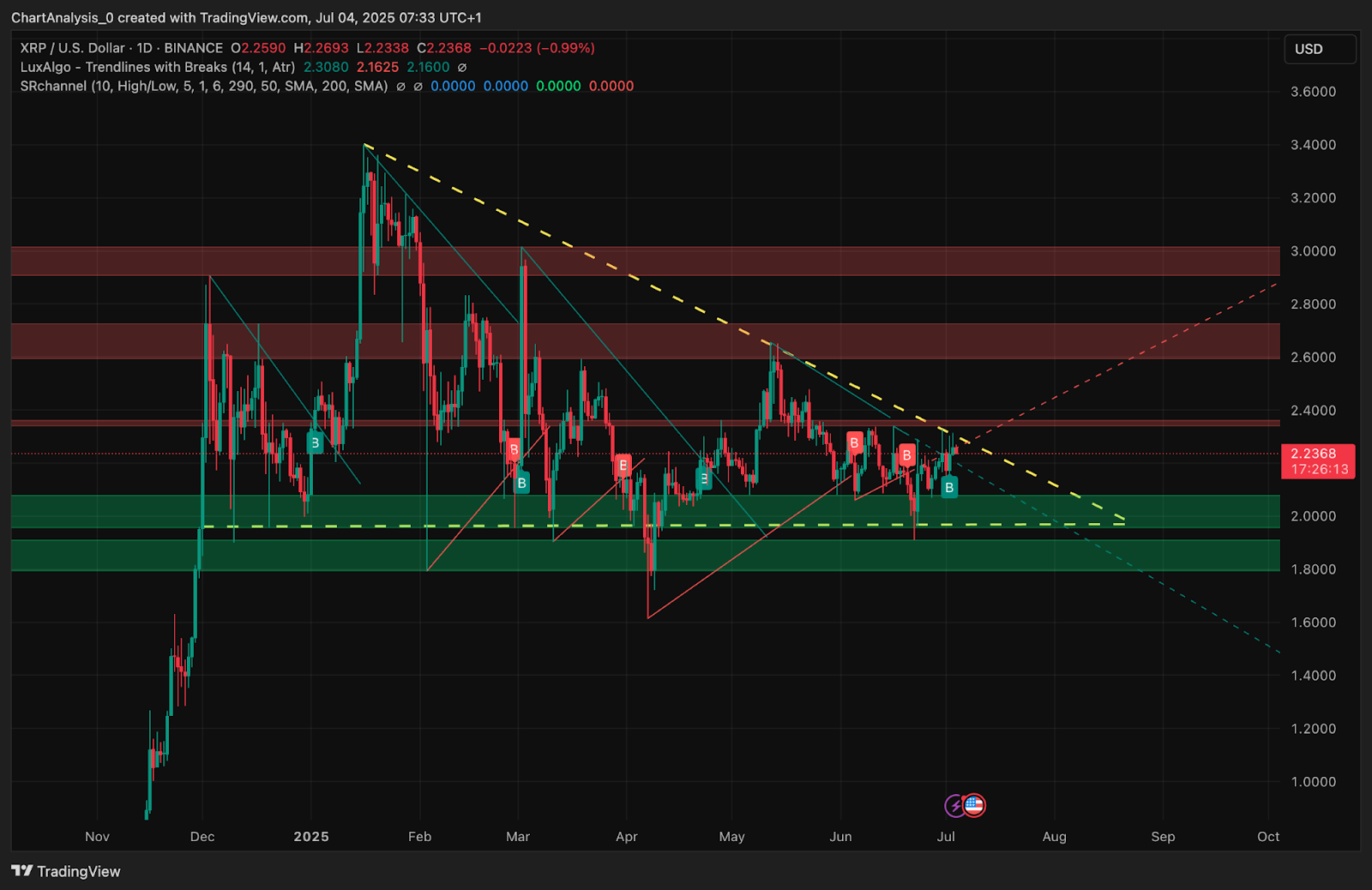Click the purple lightning event icon

954,806
